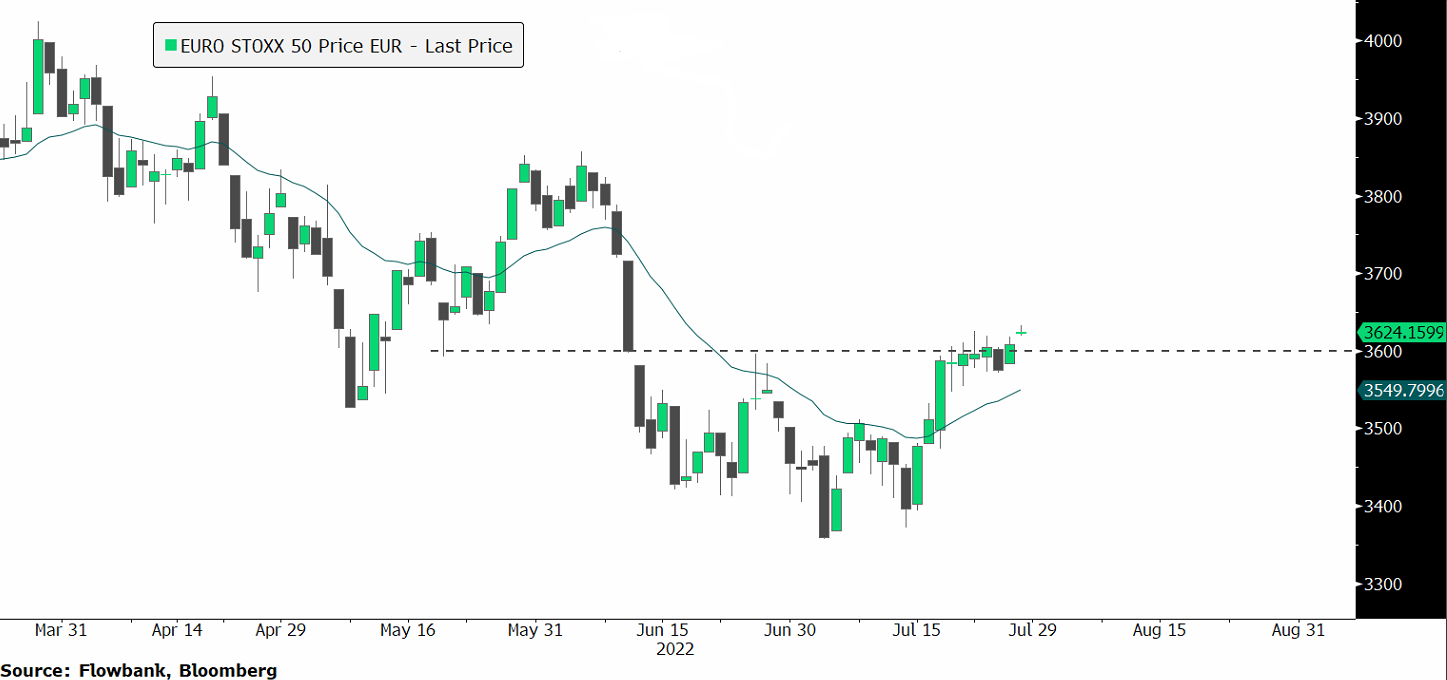Viewport: 1447px width, 680px height.
Task: Click the Aug 31 date axis label
Action: click(1296, 630)
